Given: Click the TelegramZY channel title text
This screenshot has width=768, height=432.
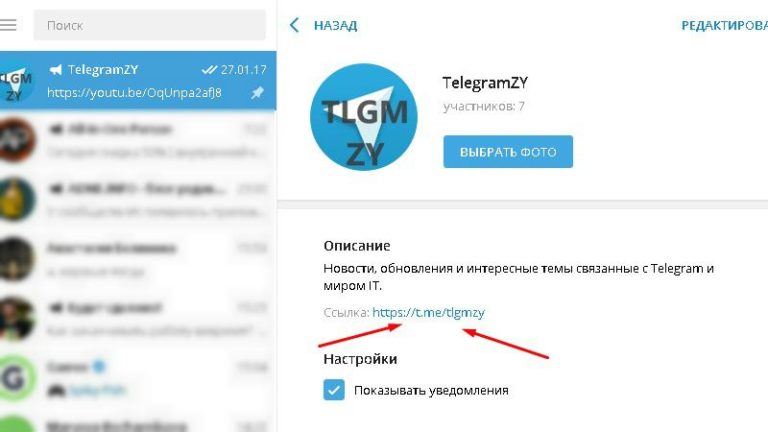Looking at the screenshot, I should coord(485,83).
